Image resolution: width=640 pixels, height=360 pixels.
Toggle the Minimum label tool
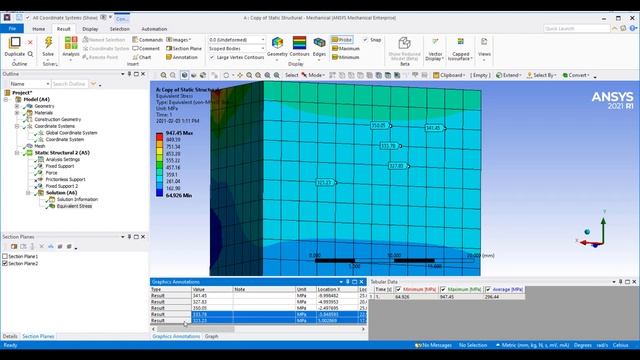point(345,58)
